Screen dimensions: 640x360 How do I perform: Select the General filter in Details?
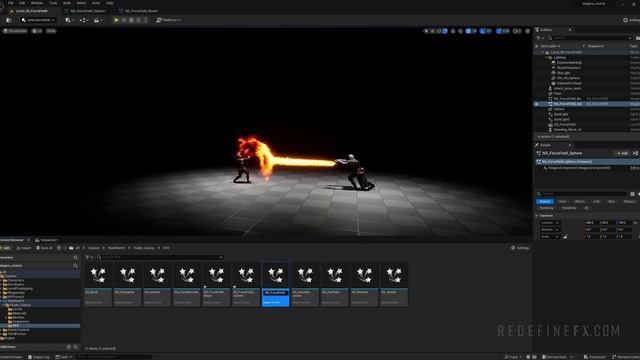pos(545,202)
